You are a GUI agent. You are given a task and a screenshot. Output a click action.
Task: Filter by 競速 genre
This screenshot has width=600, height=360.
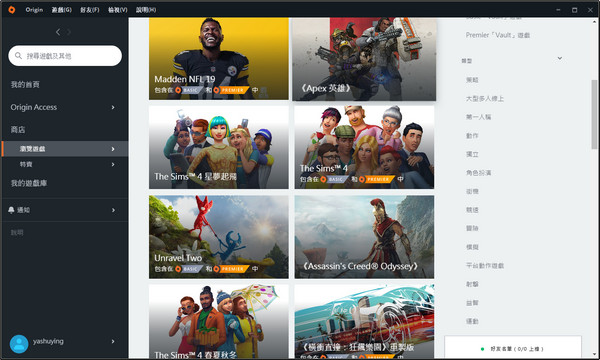point(472,210)
